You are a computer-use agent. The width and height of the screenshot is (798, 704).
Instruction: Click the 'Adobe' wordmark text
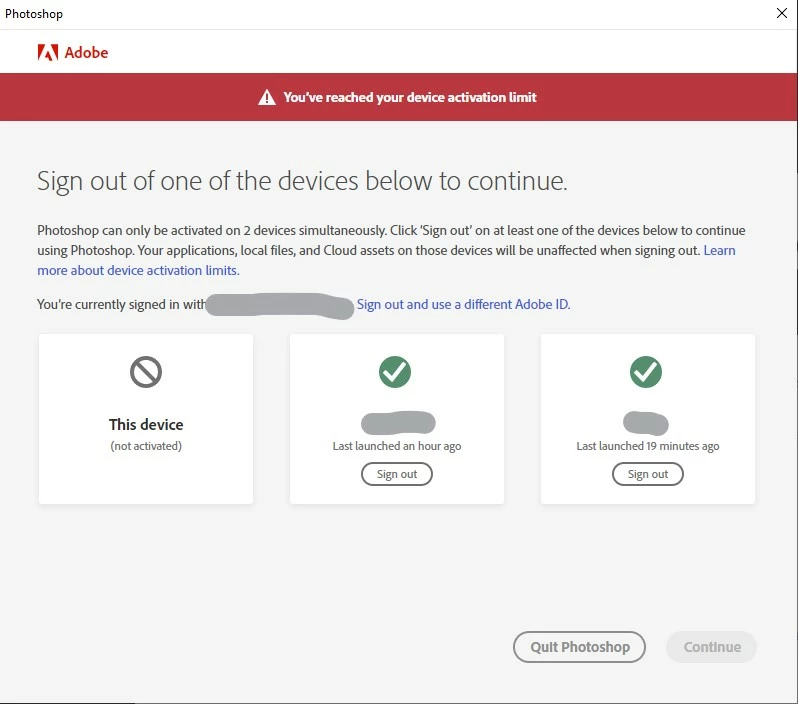point(86,53)
